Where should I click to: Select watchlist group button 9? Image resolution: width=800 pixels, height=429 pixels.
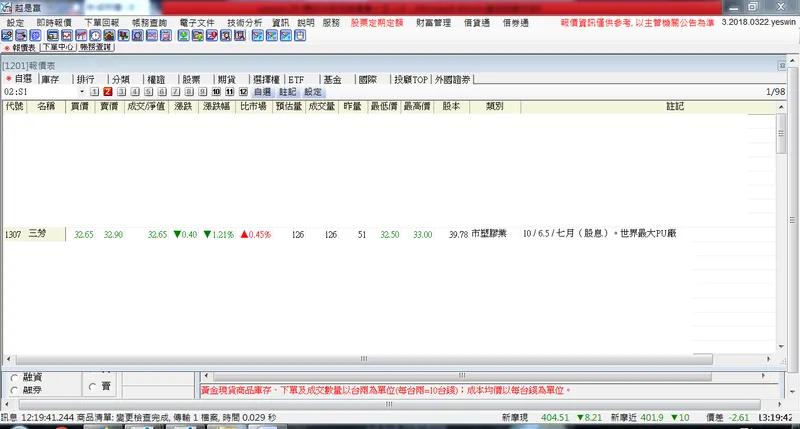203,92
